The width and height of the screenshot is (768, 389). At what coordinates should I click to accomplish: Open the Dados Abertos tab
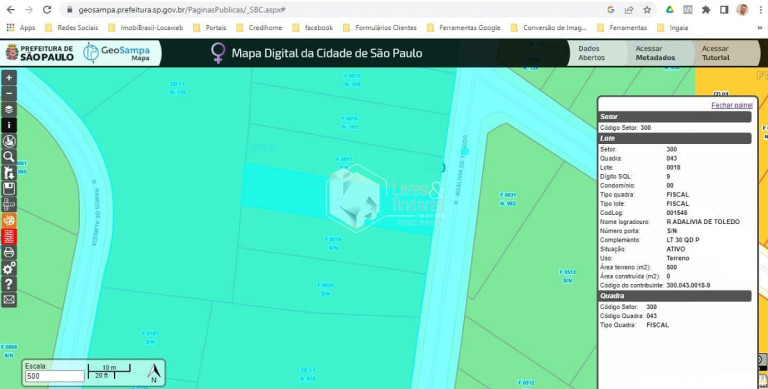(x=592, y=53)
